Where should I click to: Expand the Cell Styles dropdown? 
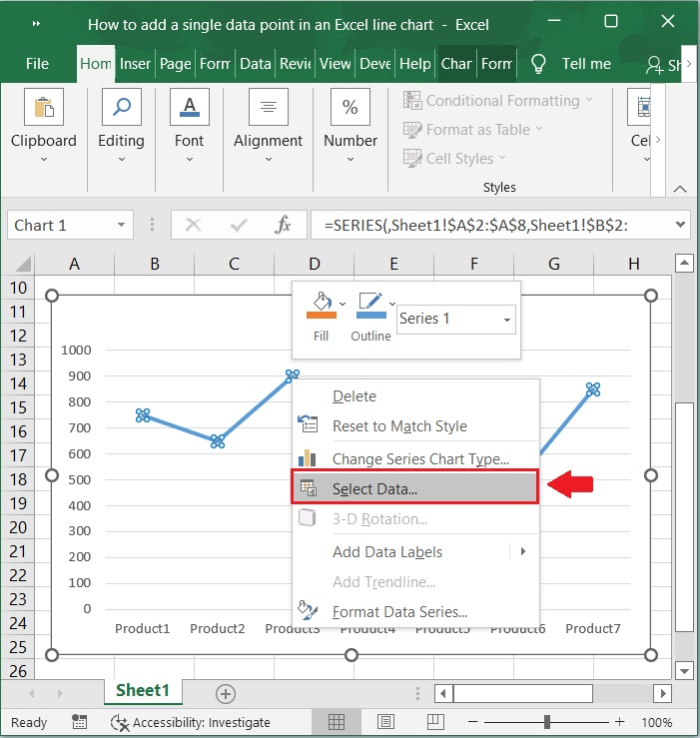pos(502,158)
